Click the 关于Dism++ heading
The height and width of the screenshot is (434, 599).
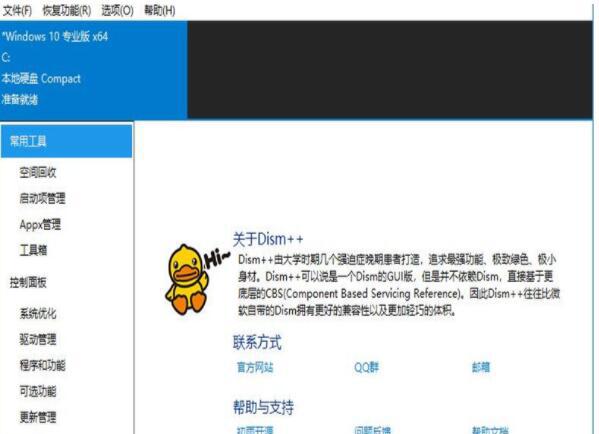point(268,240)
